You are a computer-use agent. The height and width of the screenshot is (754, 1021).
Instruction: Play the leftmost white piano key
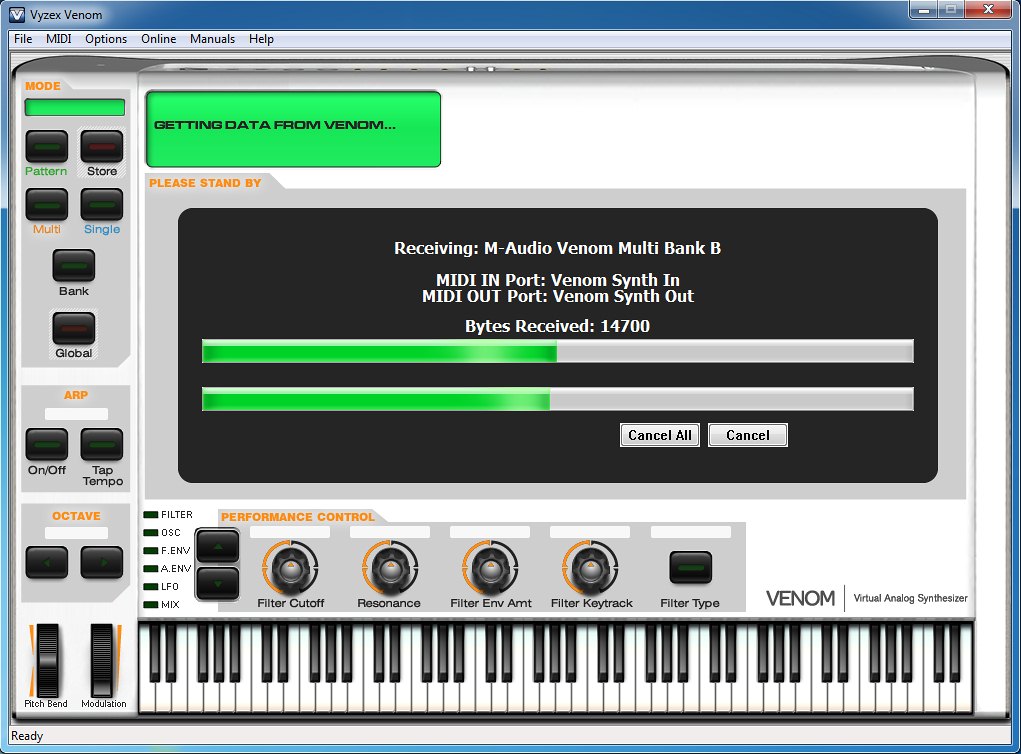[x=147, y=697]
